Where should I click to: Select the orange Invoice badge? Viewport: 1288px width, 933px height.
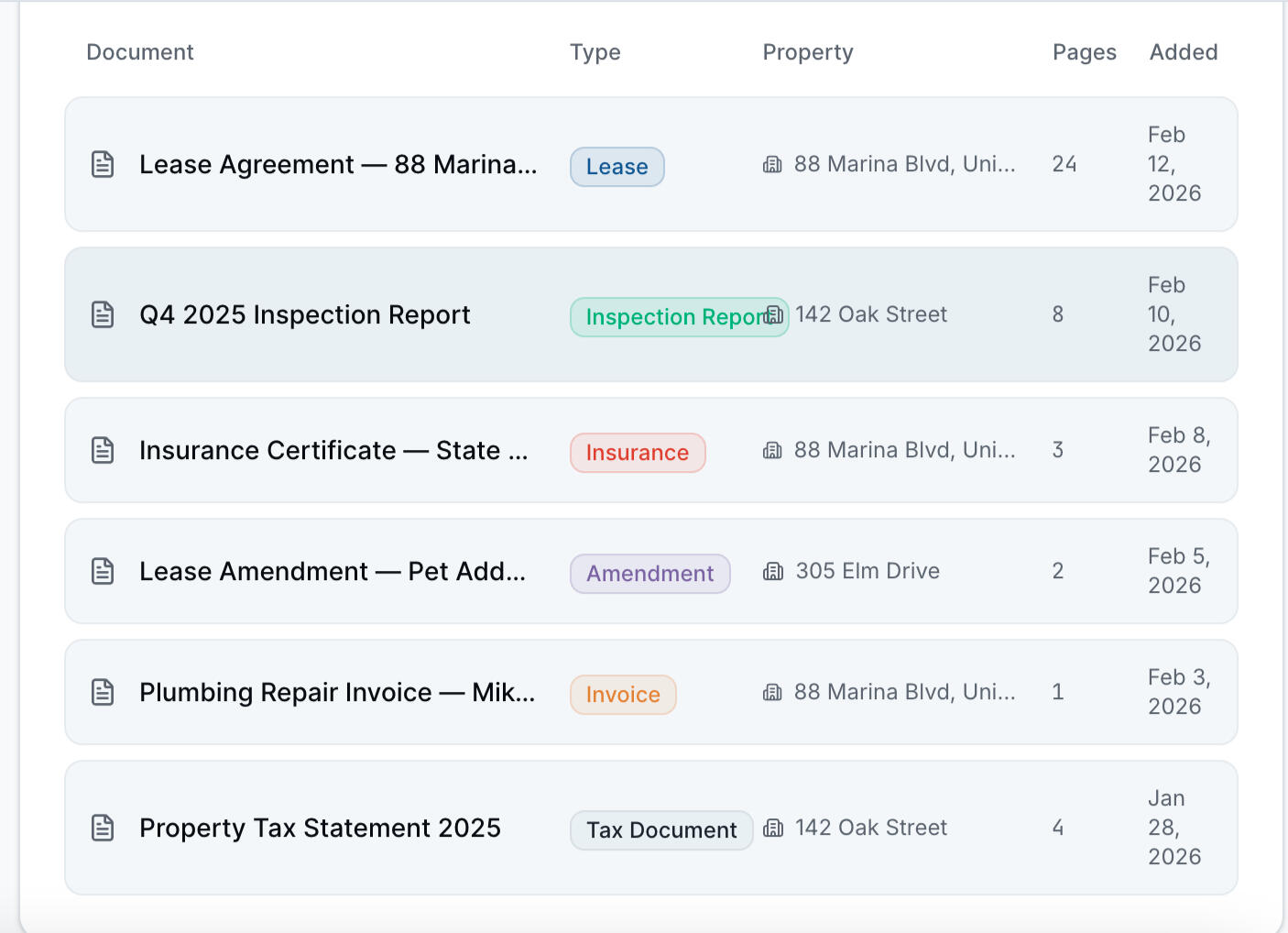(622, 695)
